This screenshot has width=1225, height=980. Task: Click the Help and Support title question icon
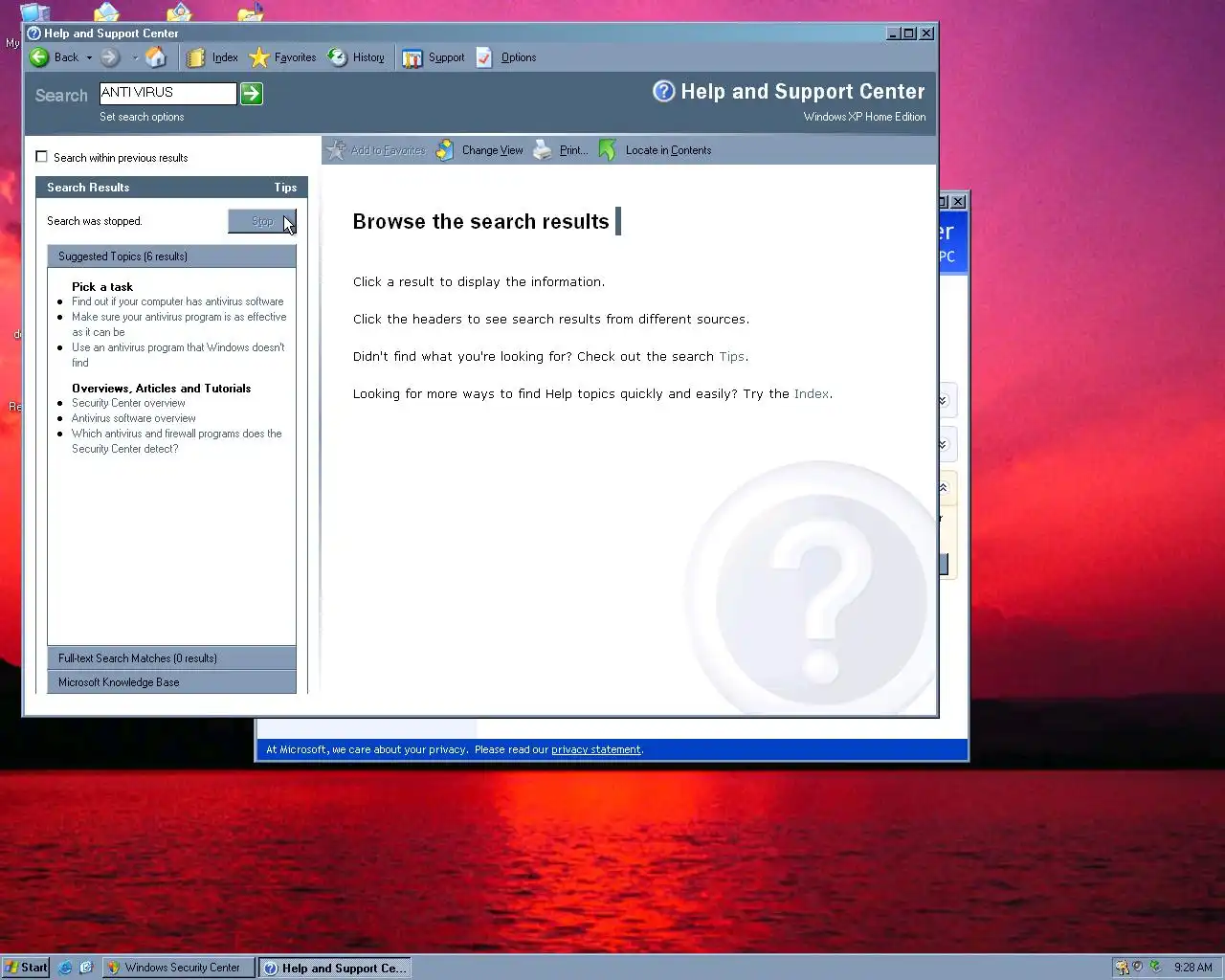pyautogui.click(x=664, y=91)
